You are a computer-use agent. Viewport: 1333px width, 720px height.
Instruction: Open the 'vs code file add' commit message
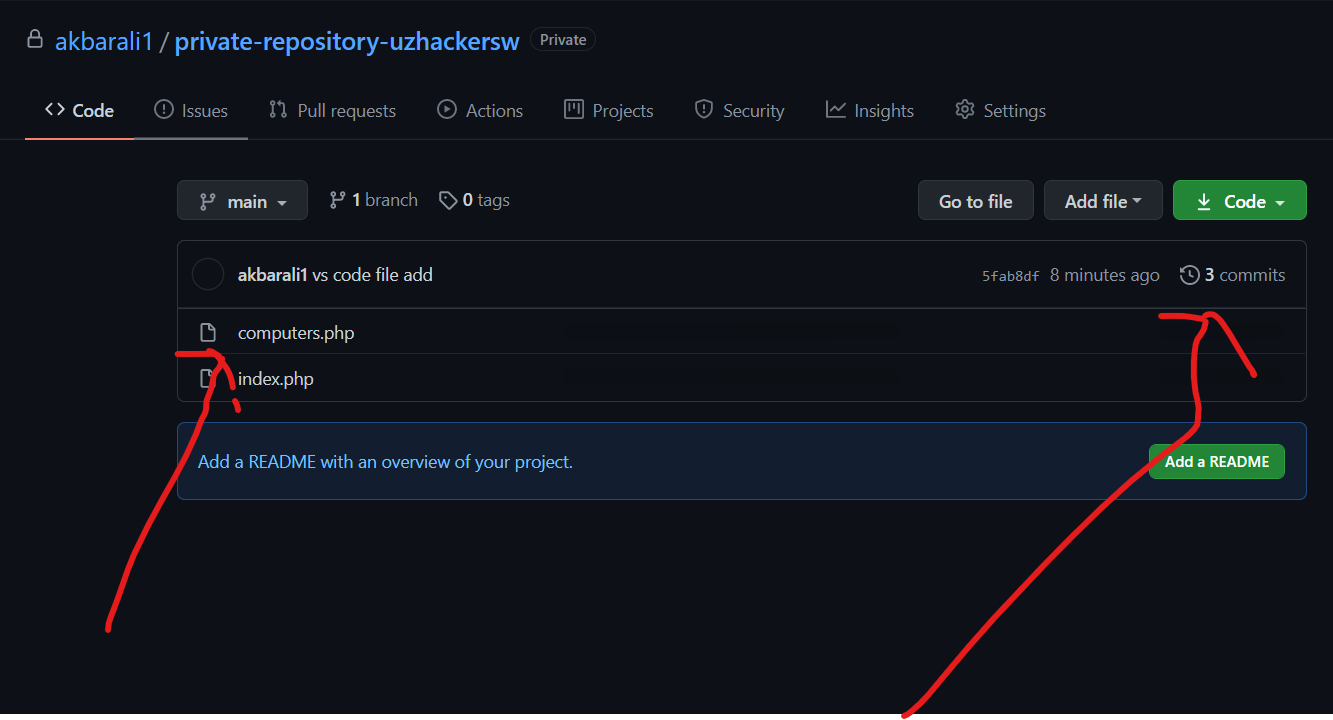coord(373,275)
